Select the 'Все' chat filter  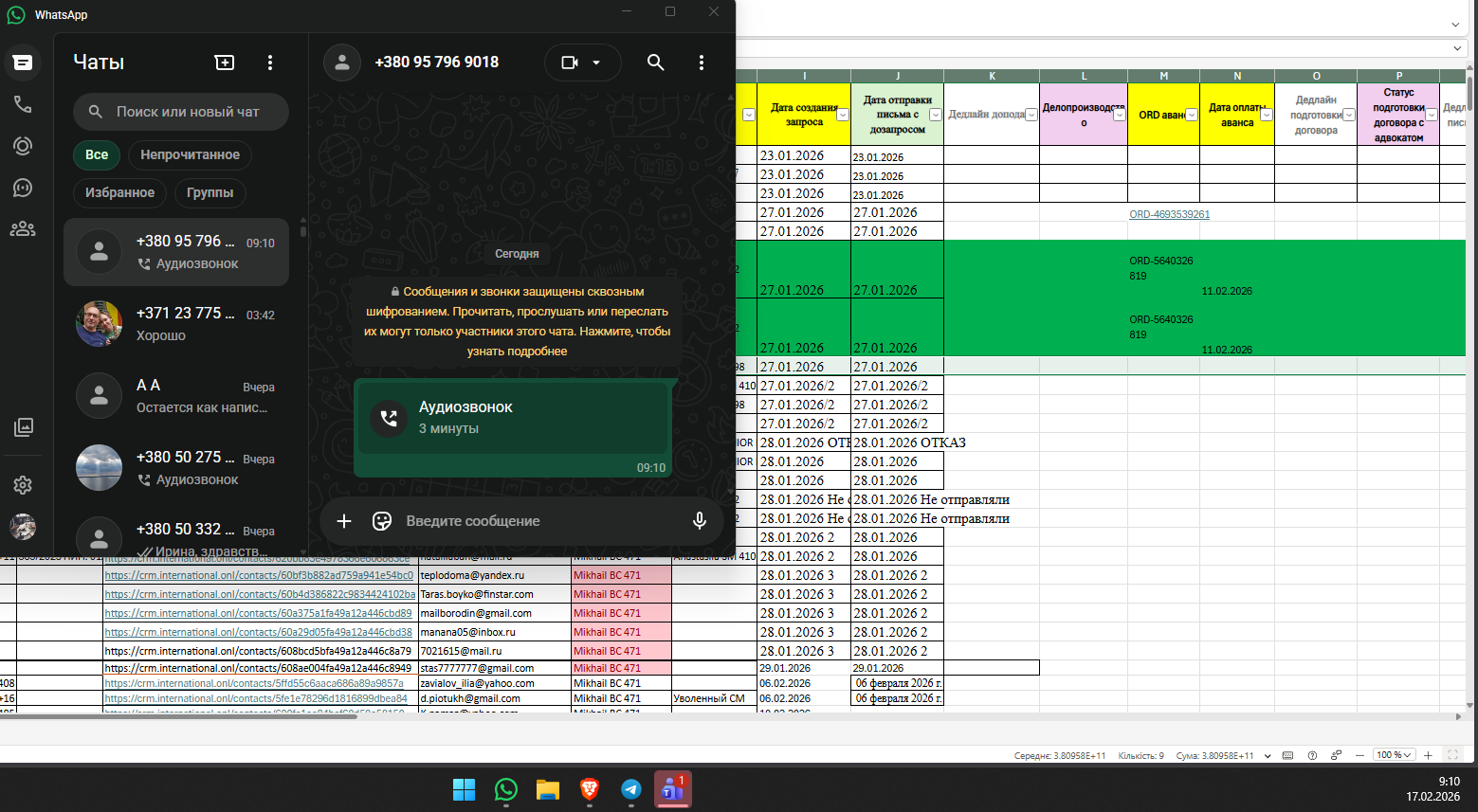[97, 154]
